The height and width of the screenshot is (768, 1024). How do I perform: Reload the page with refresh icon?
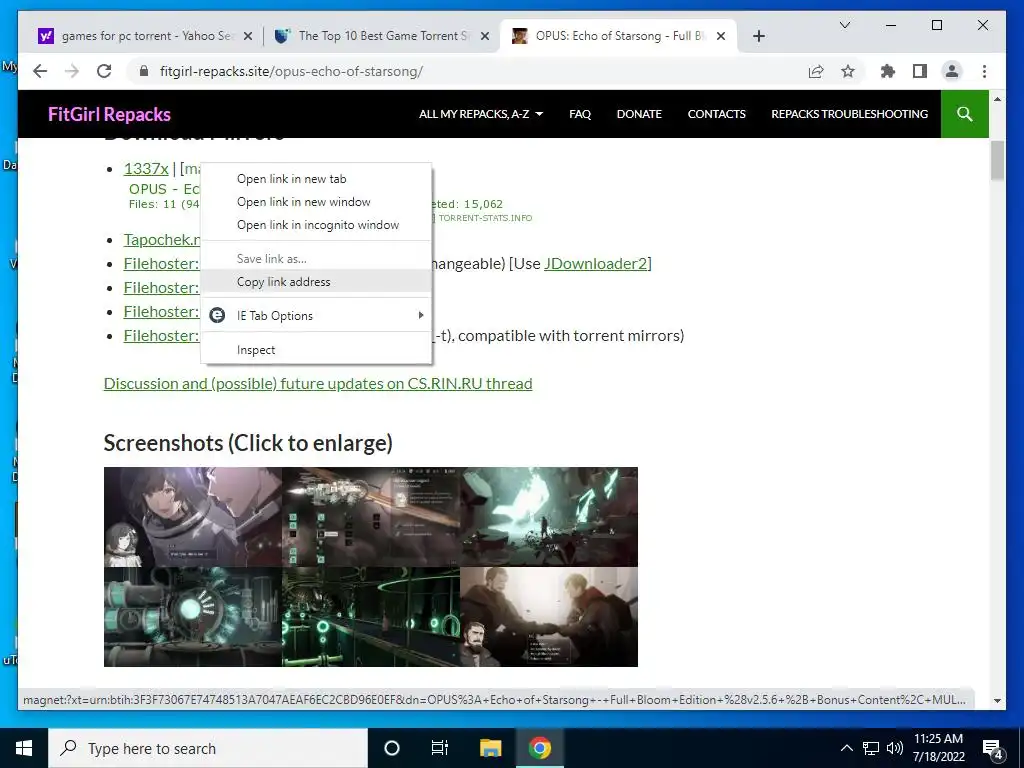click(x=104, y=71)
